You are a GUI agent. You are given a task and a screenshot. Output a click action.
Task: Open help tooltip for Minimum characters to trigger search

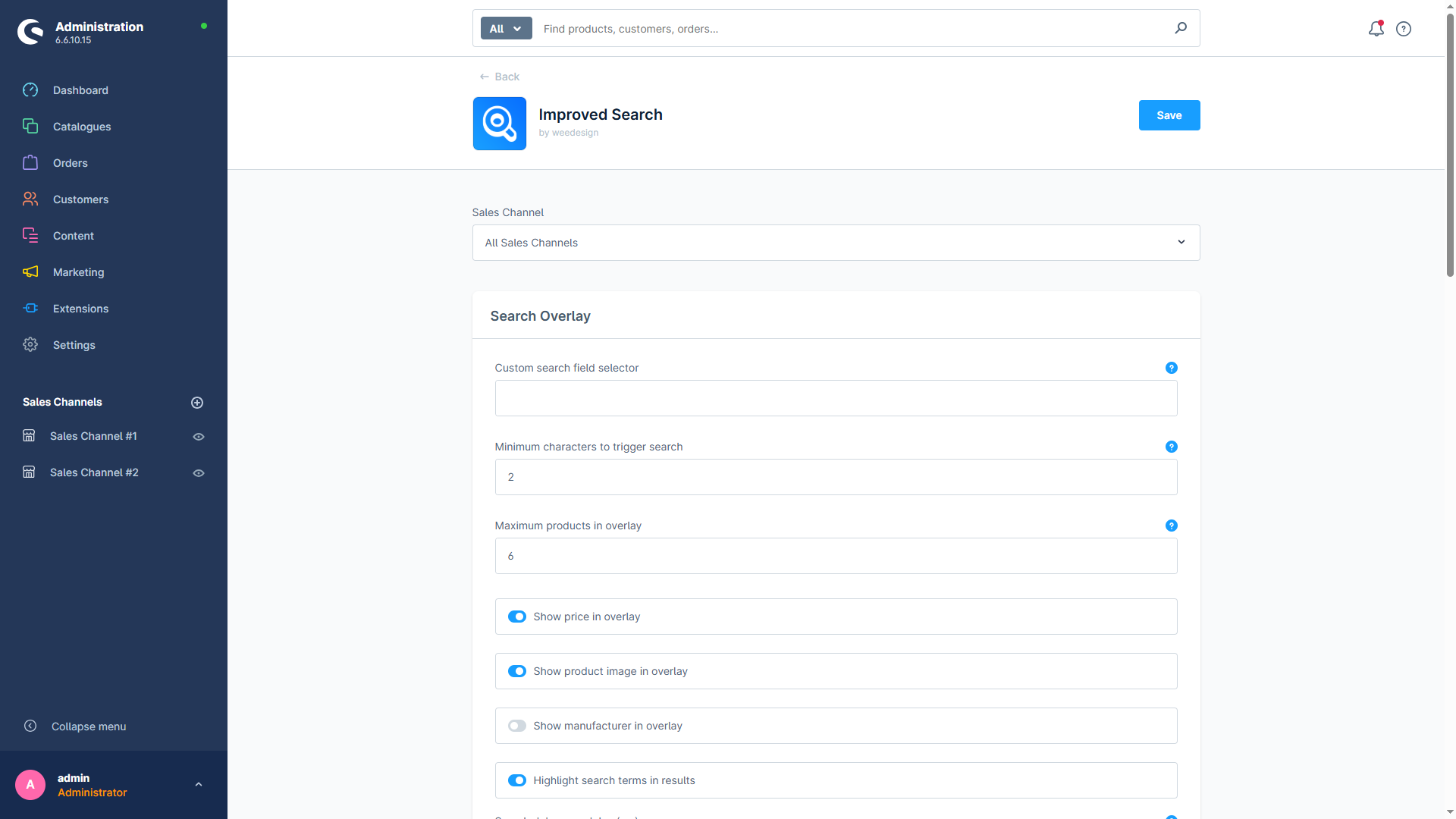click(x=1171, y=447)
